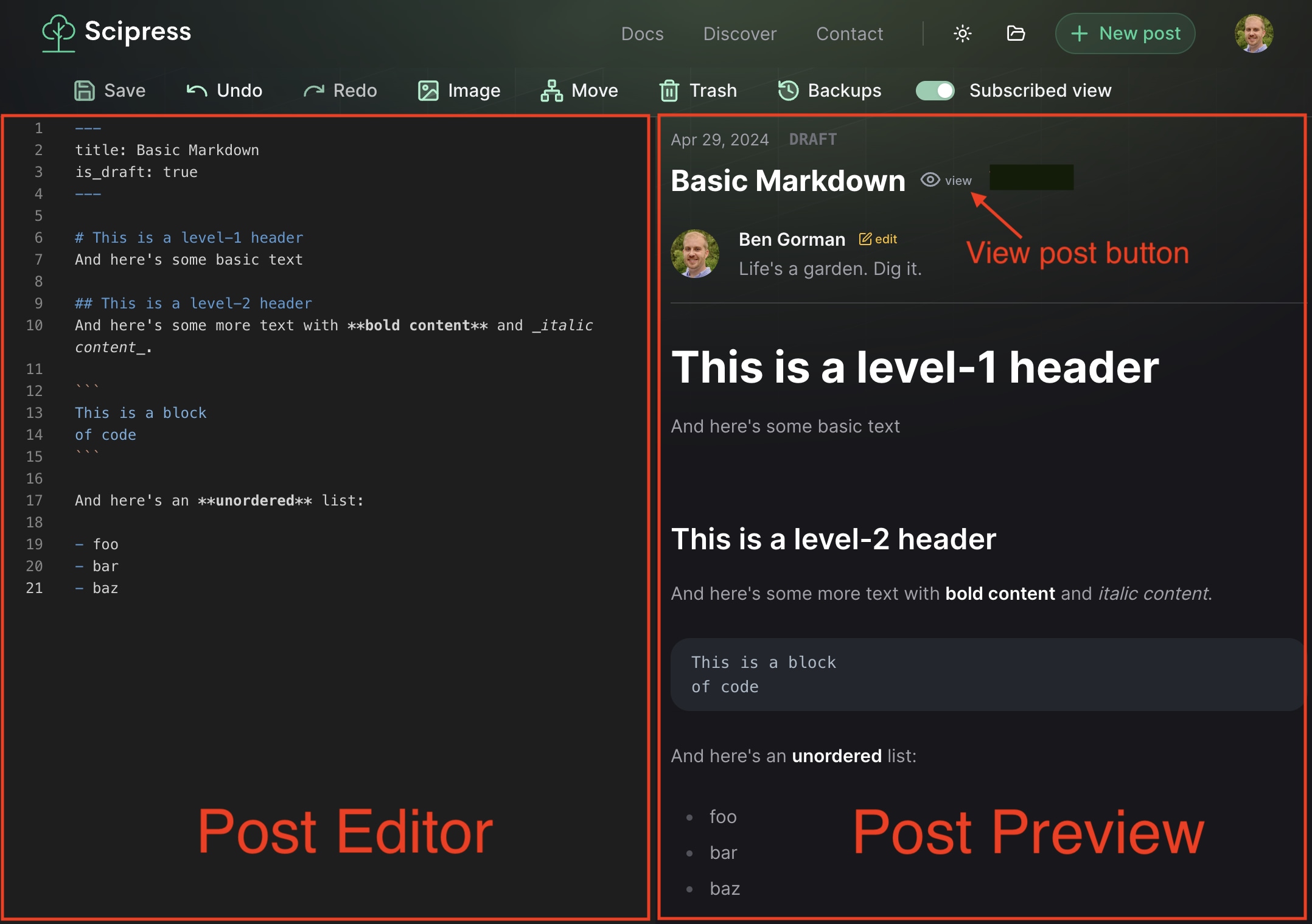
Task: Open the Scipress home link text
Action: click(138, 31)
